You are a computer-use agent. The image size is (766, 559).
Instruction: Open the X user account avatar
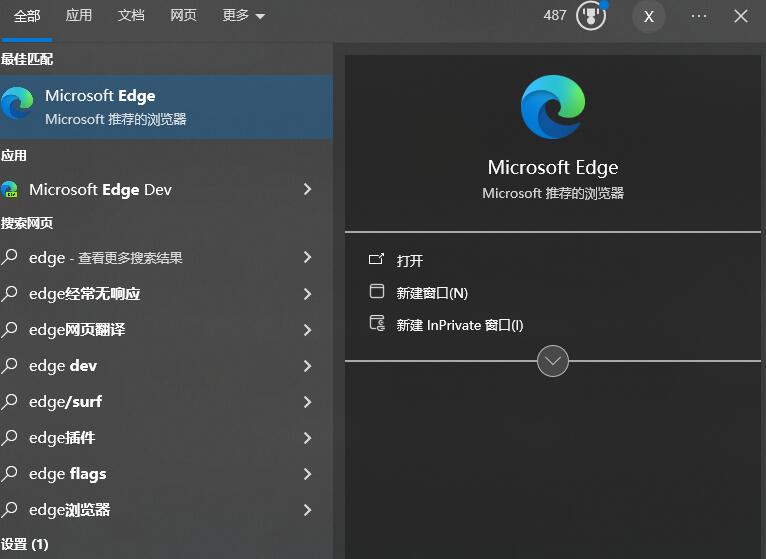coord(649,17)
